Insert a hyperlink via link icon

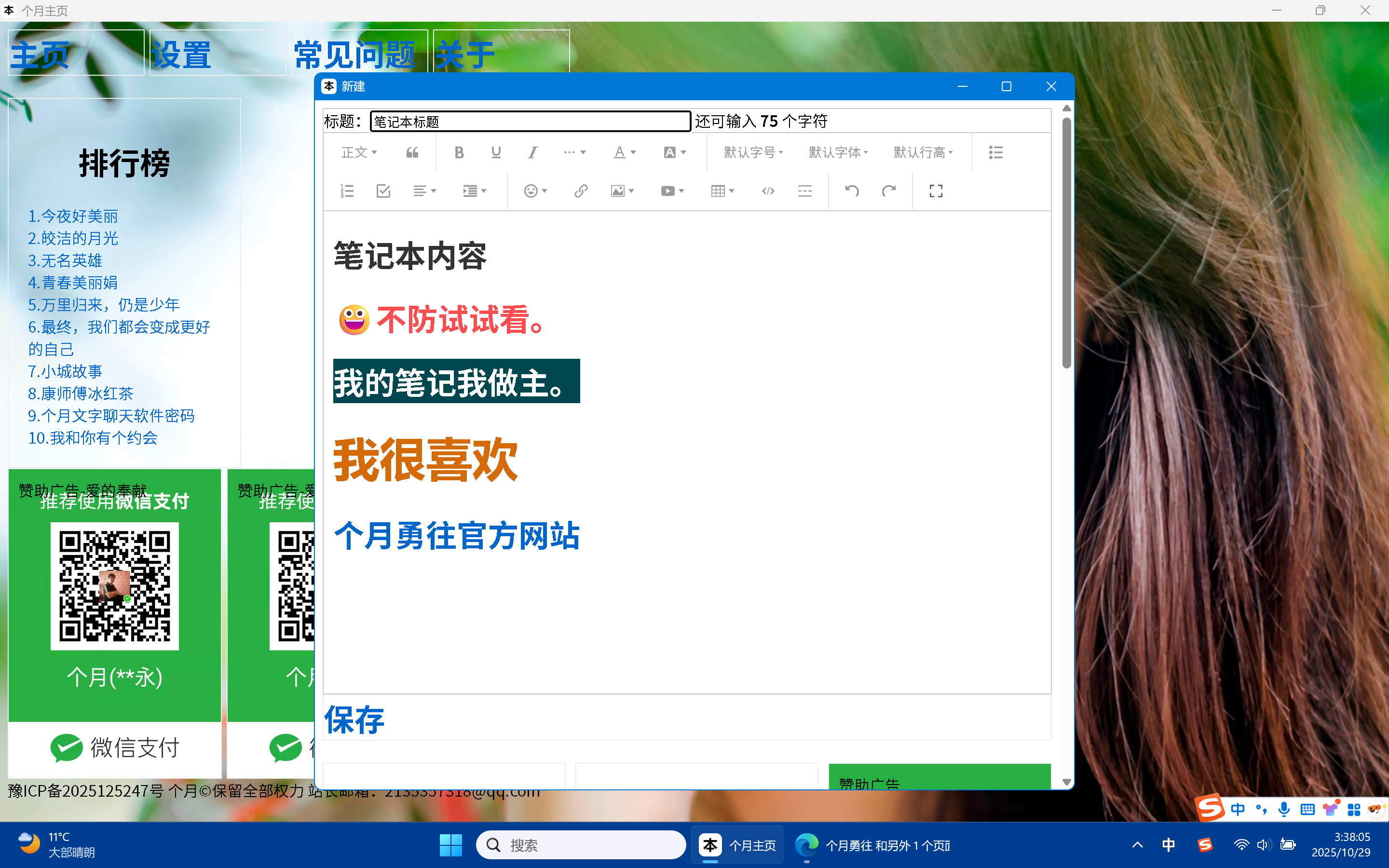pyautogui.click(x=580, y=191)
